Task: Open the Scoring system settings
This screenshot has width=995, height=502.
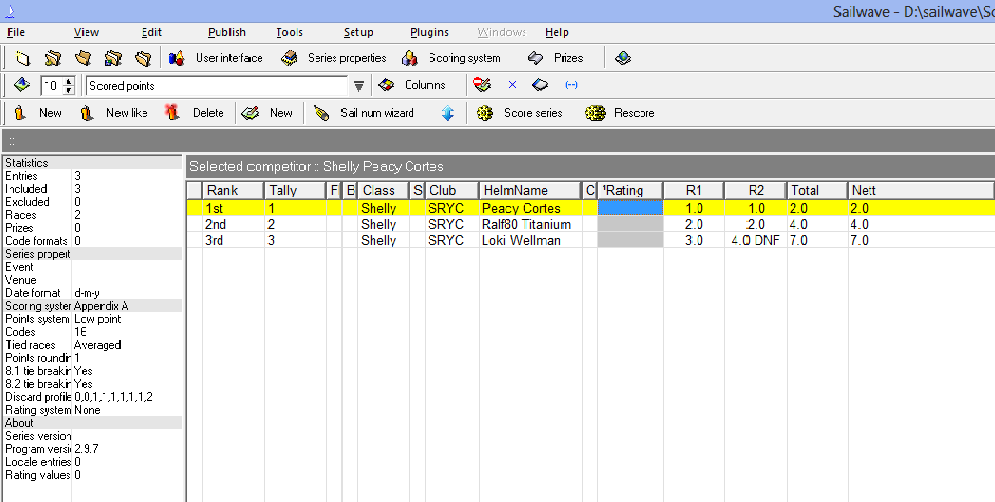Action: tap(452, 58)
